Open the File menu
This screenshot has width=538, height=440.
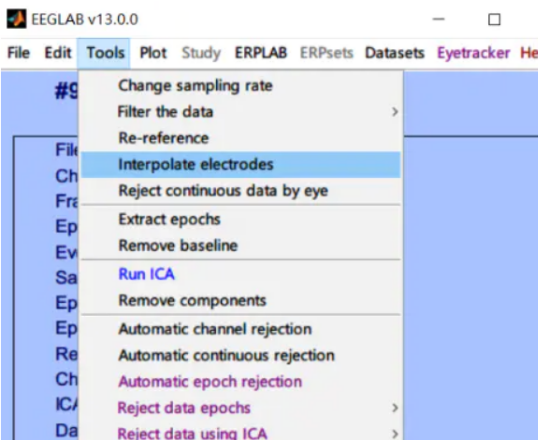click(x=19, y=53)
